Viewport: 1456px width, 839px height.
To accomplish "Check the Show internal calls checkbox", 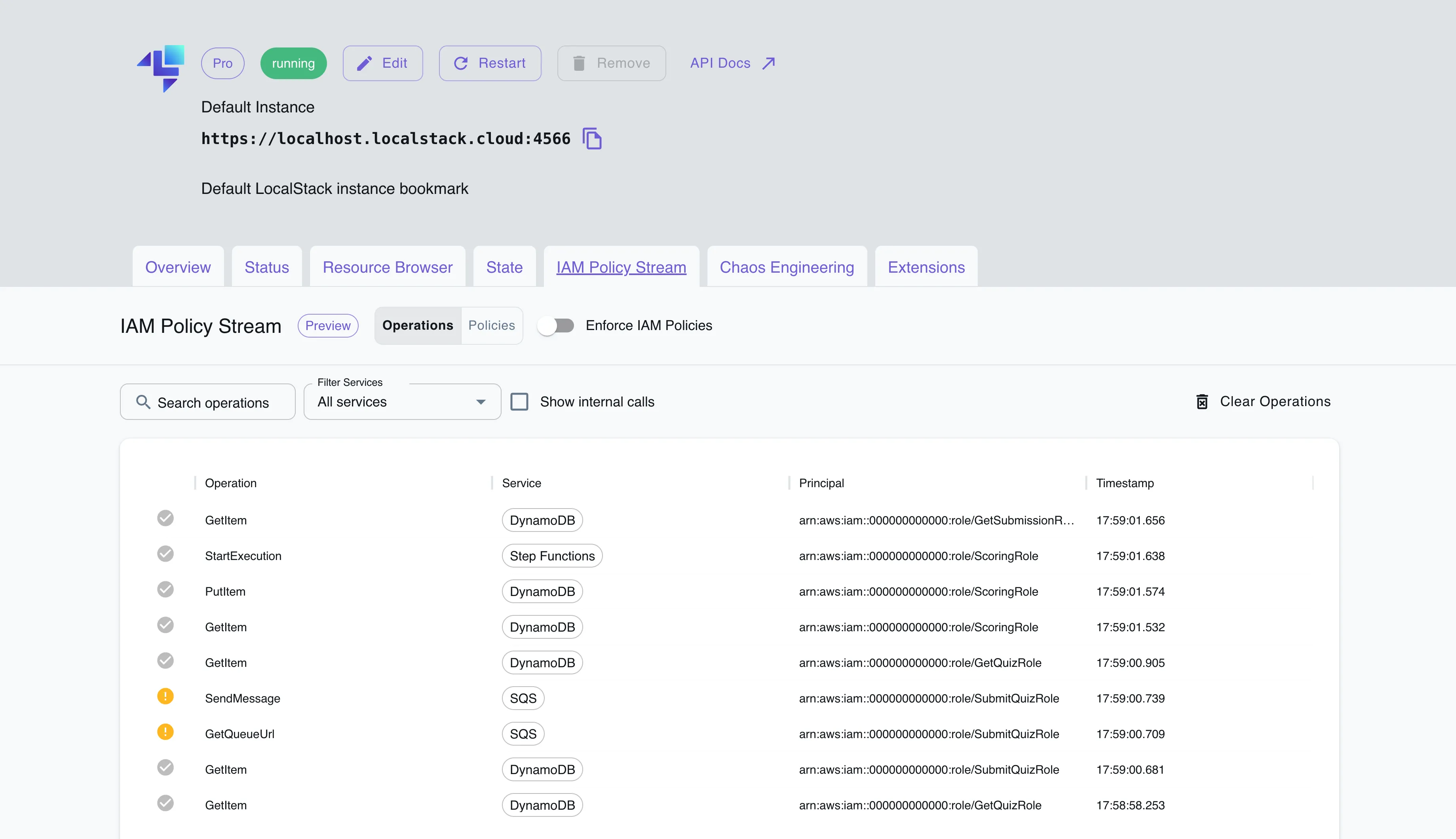I will point(520,402).
